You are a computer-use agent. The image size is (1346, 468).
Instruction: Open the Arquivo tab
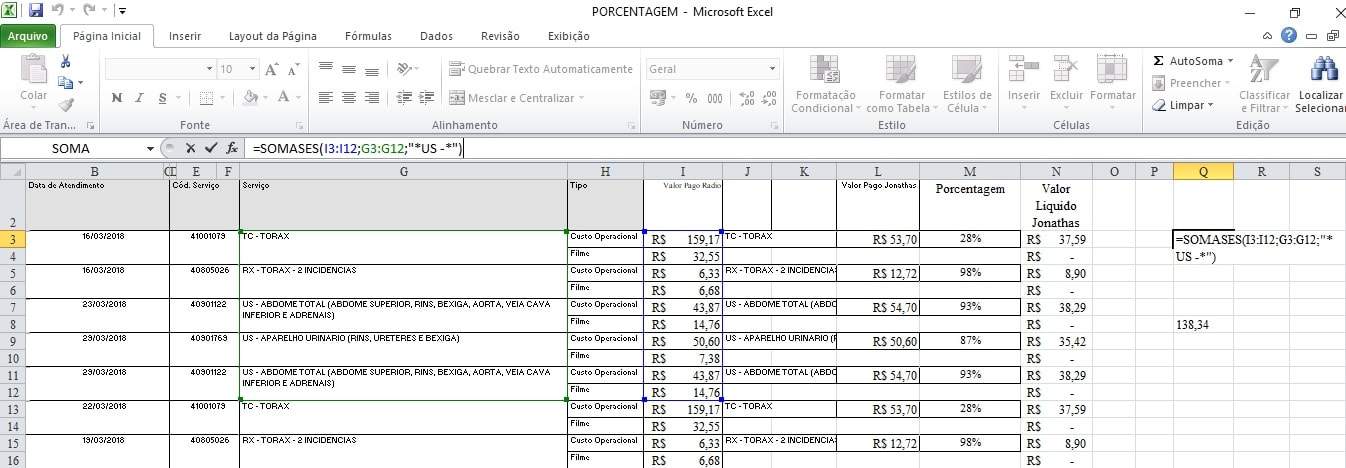coord(28,36)
